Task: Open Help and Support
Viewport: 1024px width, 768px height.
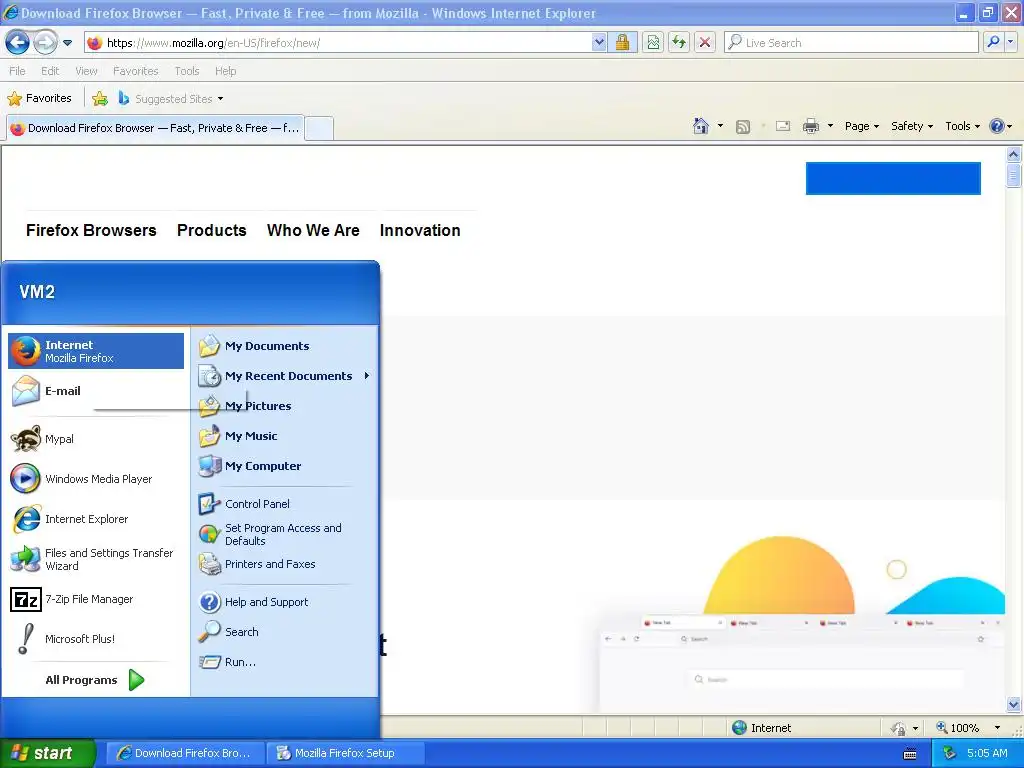Action: [285, 602]
